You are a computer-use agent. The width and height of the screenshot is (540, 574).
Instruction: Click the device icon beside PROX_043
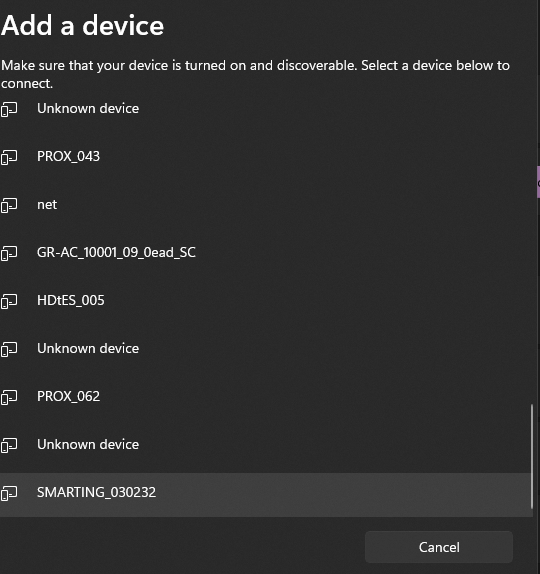(x=9, y=157)
